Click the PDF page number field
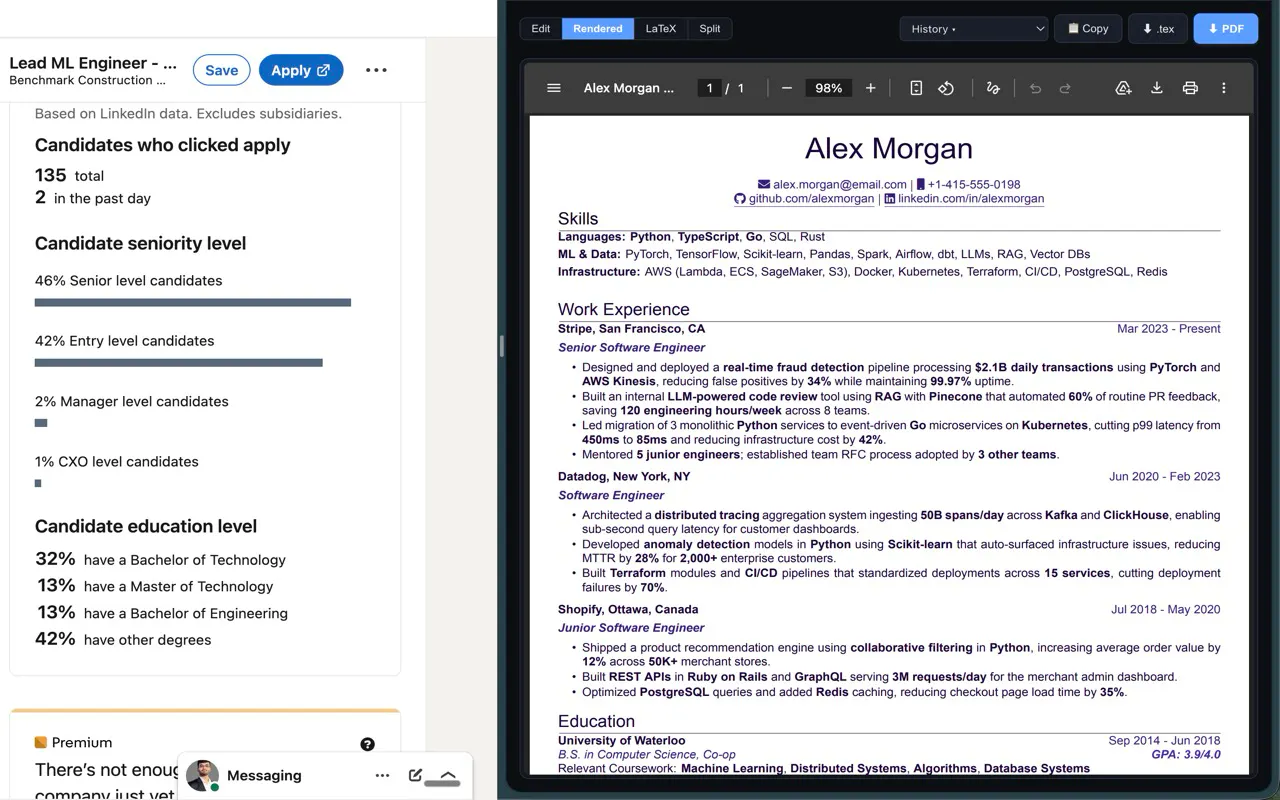The height and width of the screenshot is (800, 1280). tap(710, 88)
